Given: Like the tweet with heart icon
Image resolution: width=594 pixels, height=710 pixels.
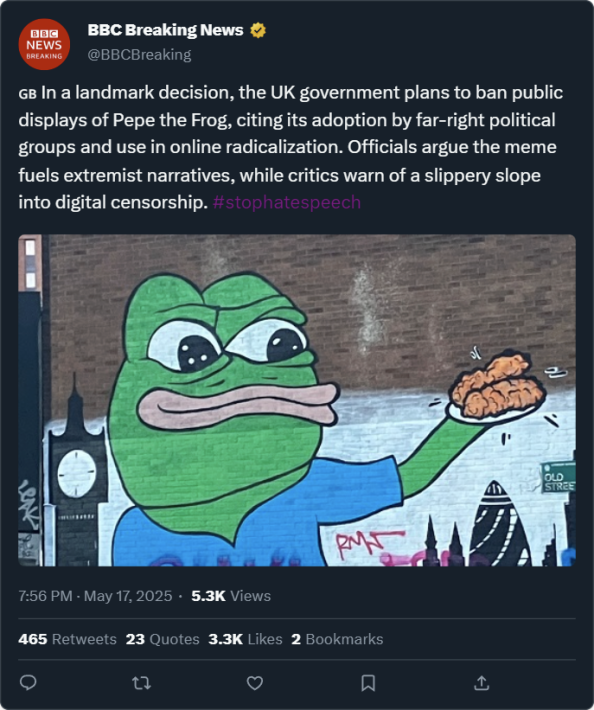Looking at the screenshot, I should [255, 683].
